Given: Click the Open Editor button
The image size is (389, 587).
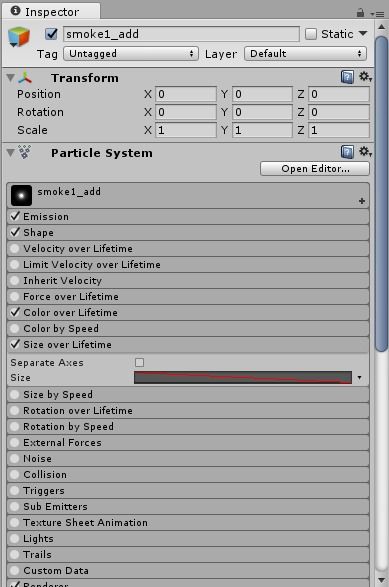Looking at the screenshot, I should coord(315,168).
